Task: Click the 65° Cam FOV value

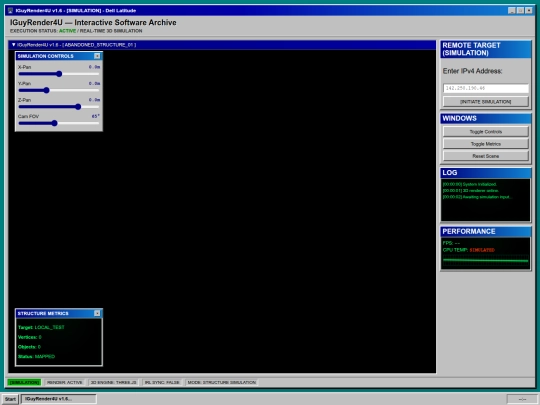Action: (x=96, y=116)
